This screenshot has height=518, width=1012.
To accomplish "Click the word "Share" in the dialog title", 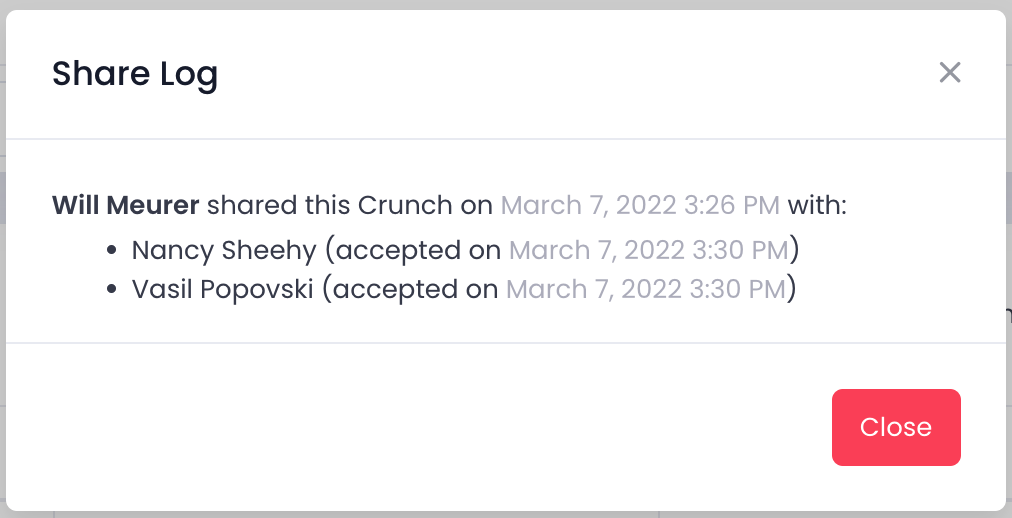I will (97, 74).
